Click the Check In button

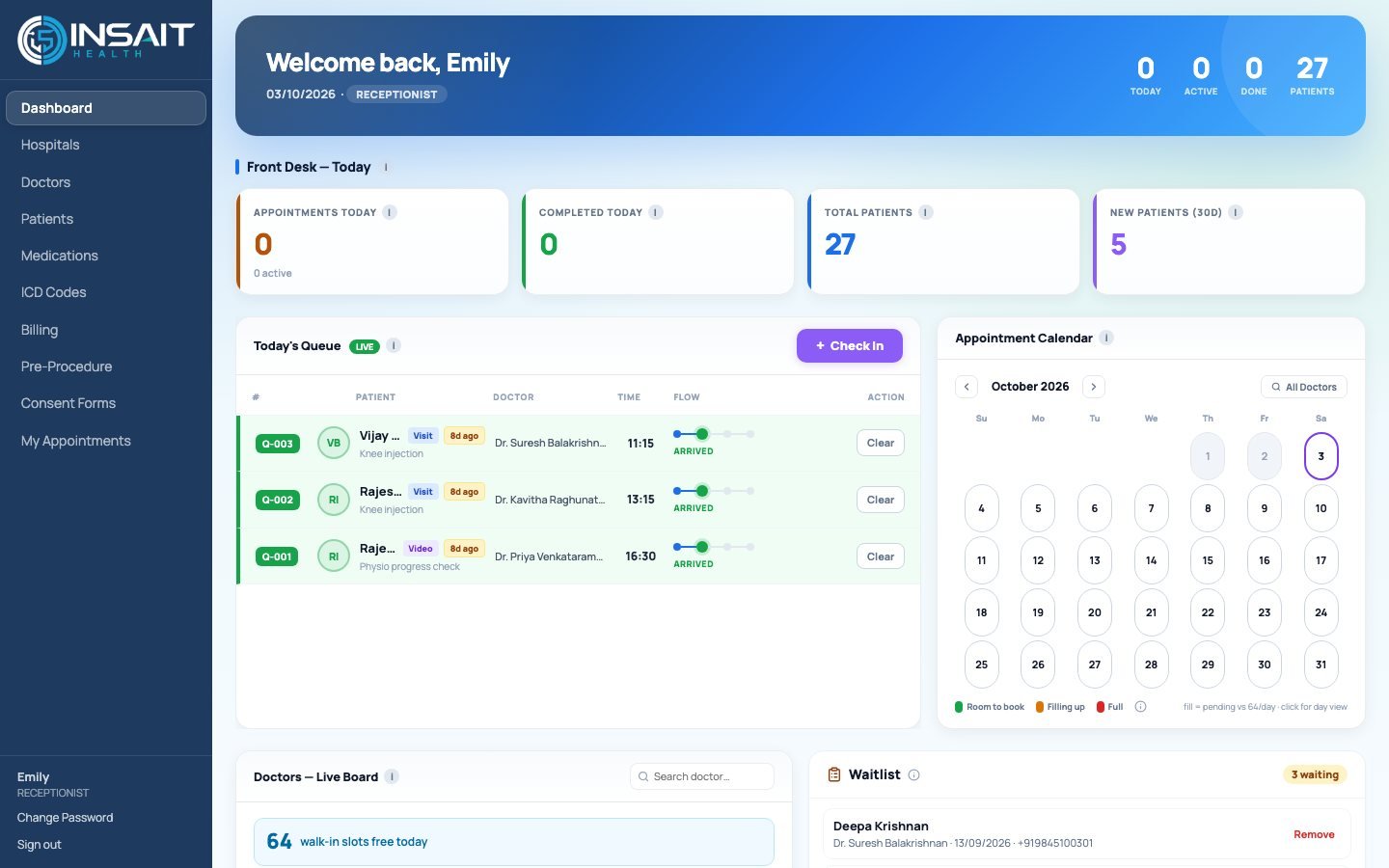[850, 346]
